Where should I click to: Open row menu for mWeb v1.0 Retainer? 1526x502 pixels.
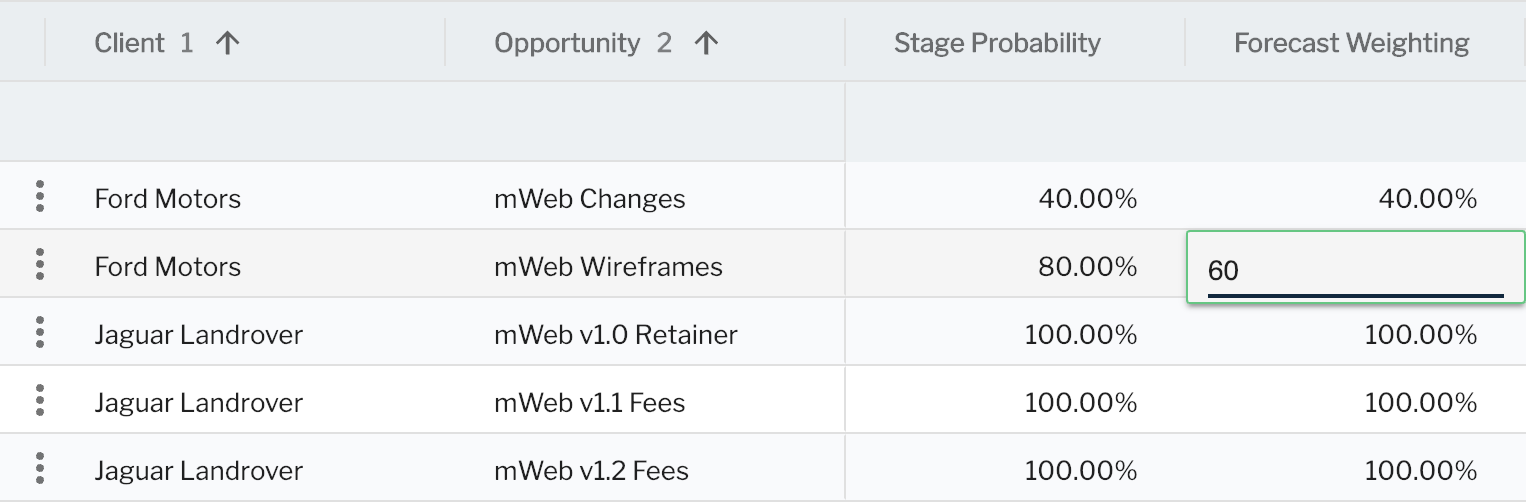pyautogui.click(x=40, y=332)
